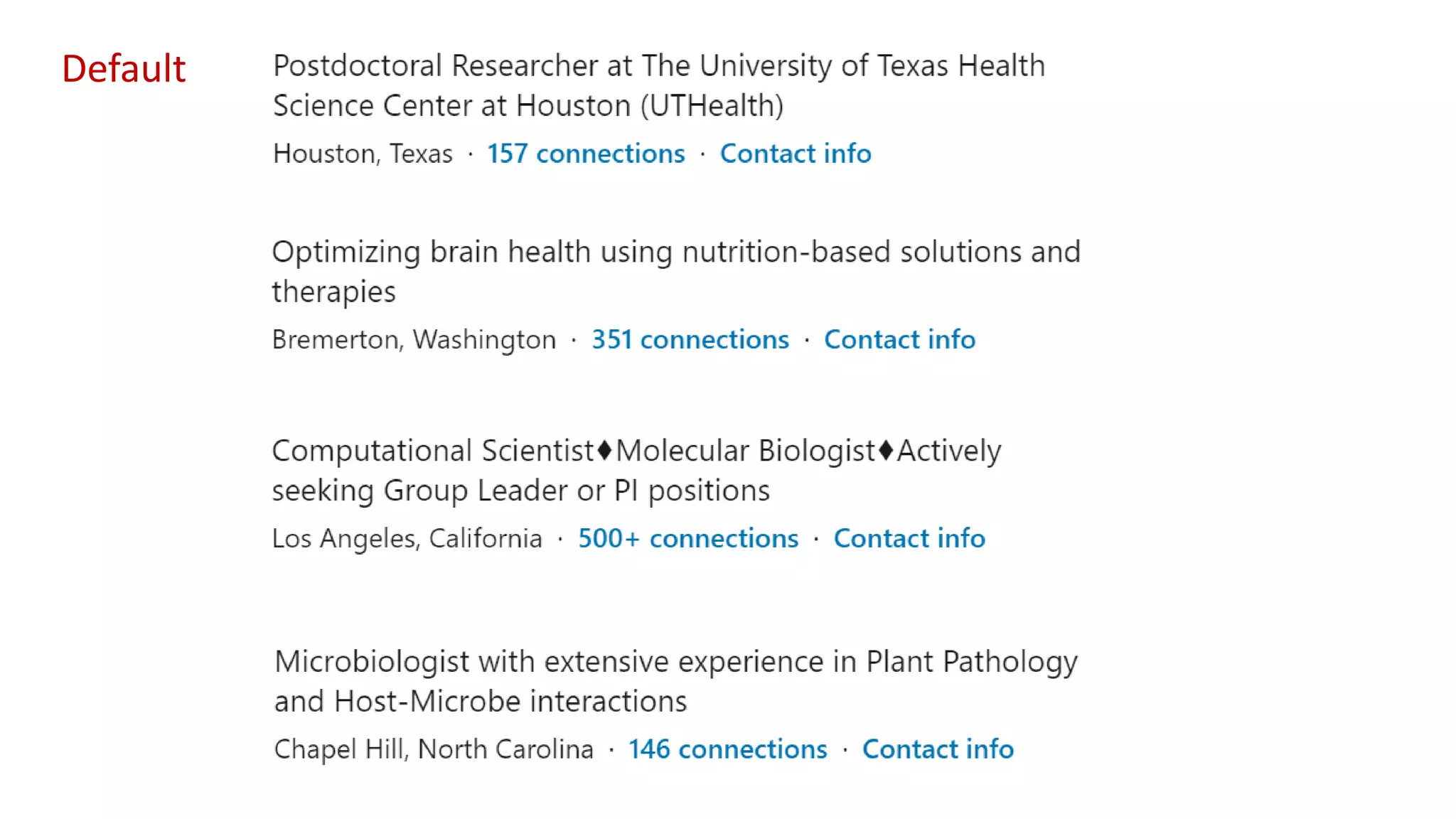Click the Houston, Texas location text

pyautogui.click(x=363, y=154)
